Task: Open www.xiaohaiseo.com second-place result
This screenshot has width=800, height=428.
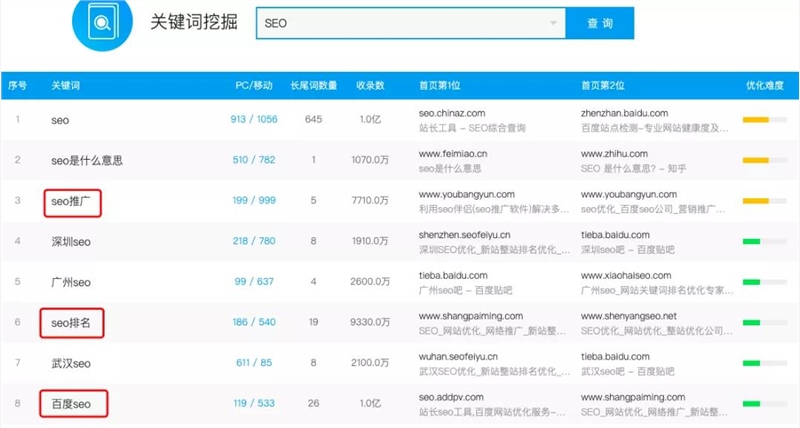Action: [x=626, y=275]
